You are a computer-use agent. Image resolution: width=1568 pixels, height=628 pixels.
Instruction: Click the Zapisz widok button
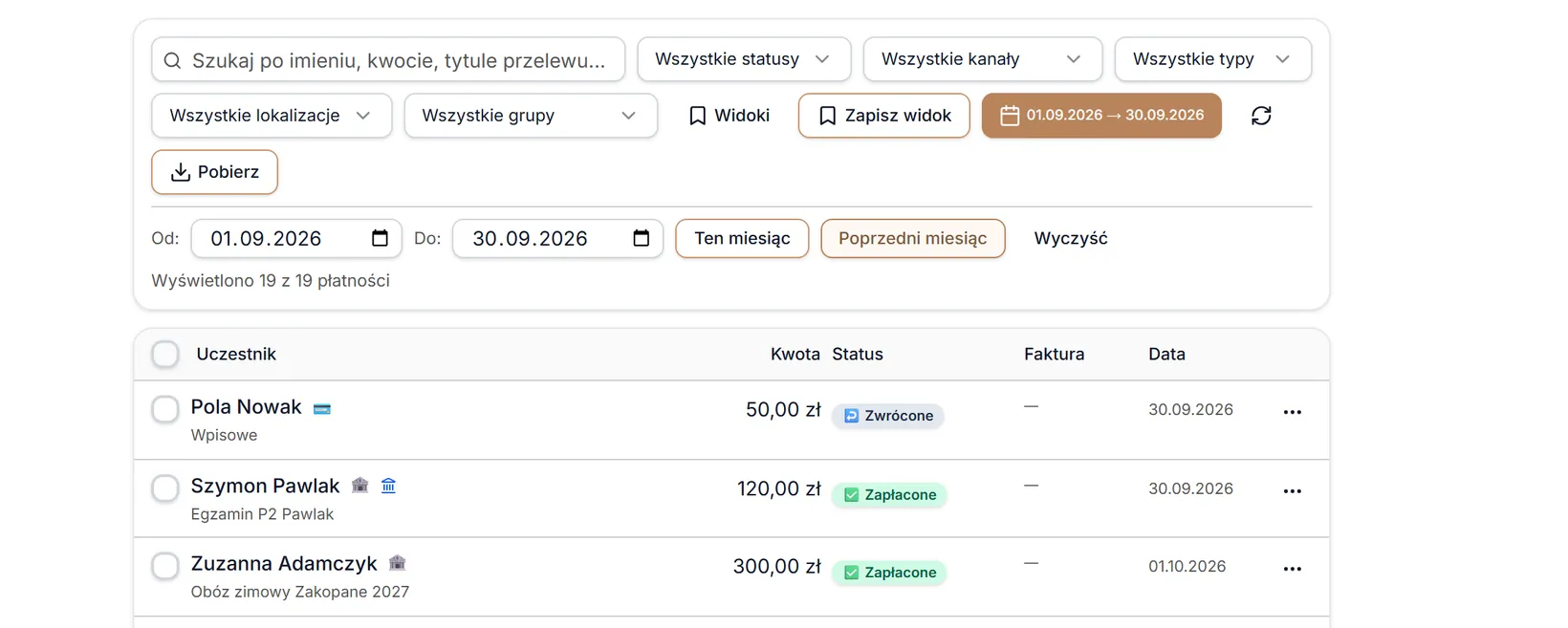click(x=884, y=116)
